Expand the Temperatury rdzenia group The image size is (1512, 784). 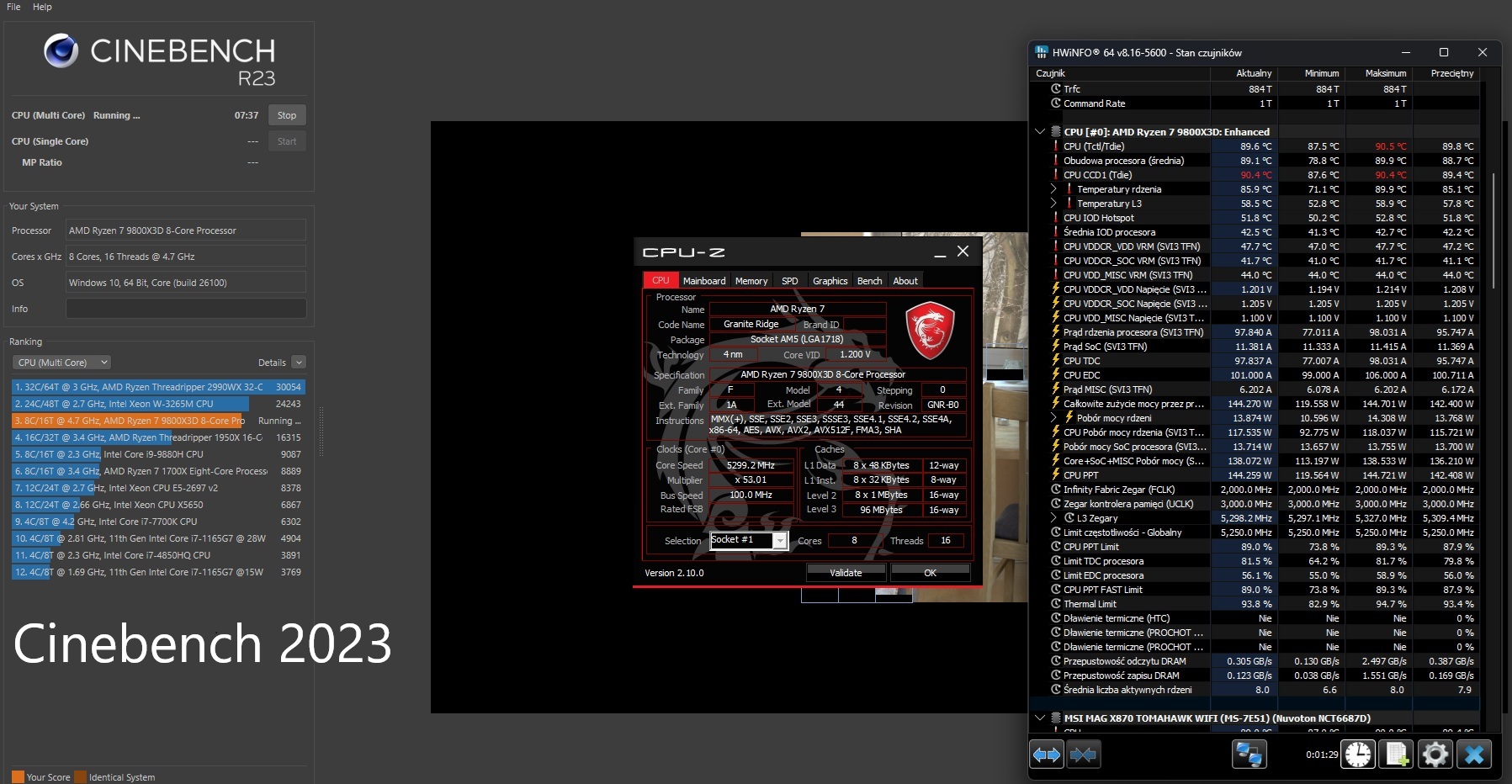[1053, 189]
